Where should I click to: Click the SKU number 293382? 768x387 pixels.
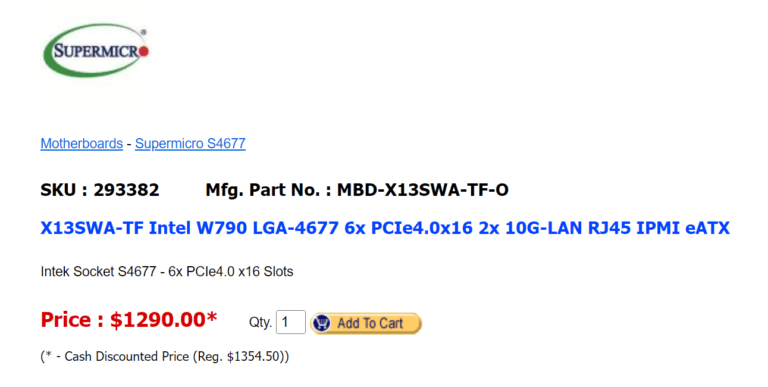click(x=126, y=190)
